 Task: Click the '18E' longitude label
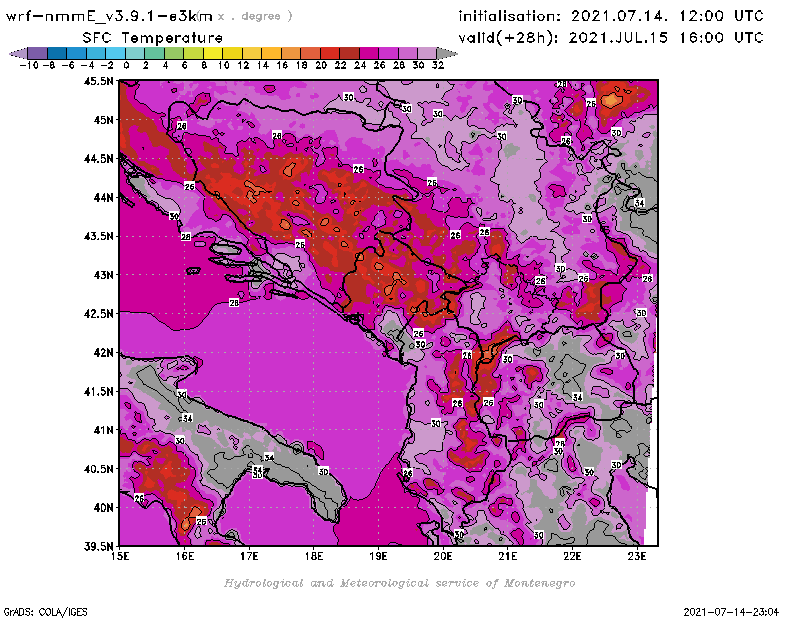click(x=314, y=556)
